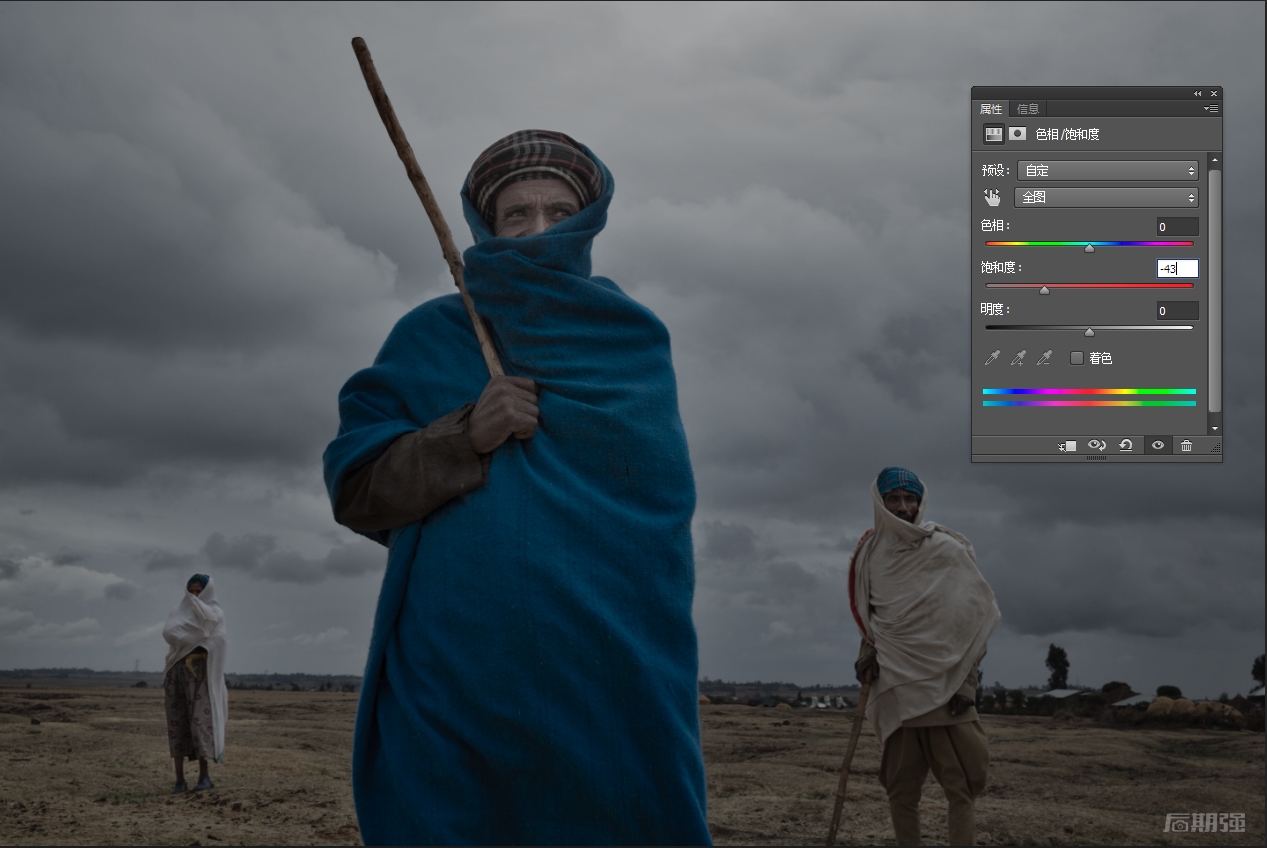
Task: Select the subtract-from-sample eyedropper
Action: (x=1044, y=358)
